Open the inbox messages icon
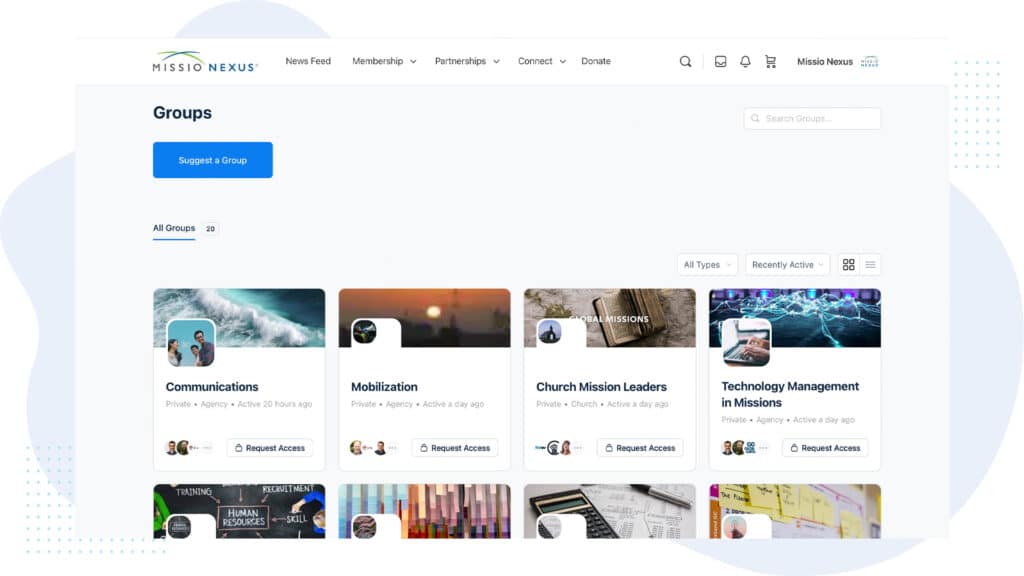 point(720,62)
